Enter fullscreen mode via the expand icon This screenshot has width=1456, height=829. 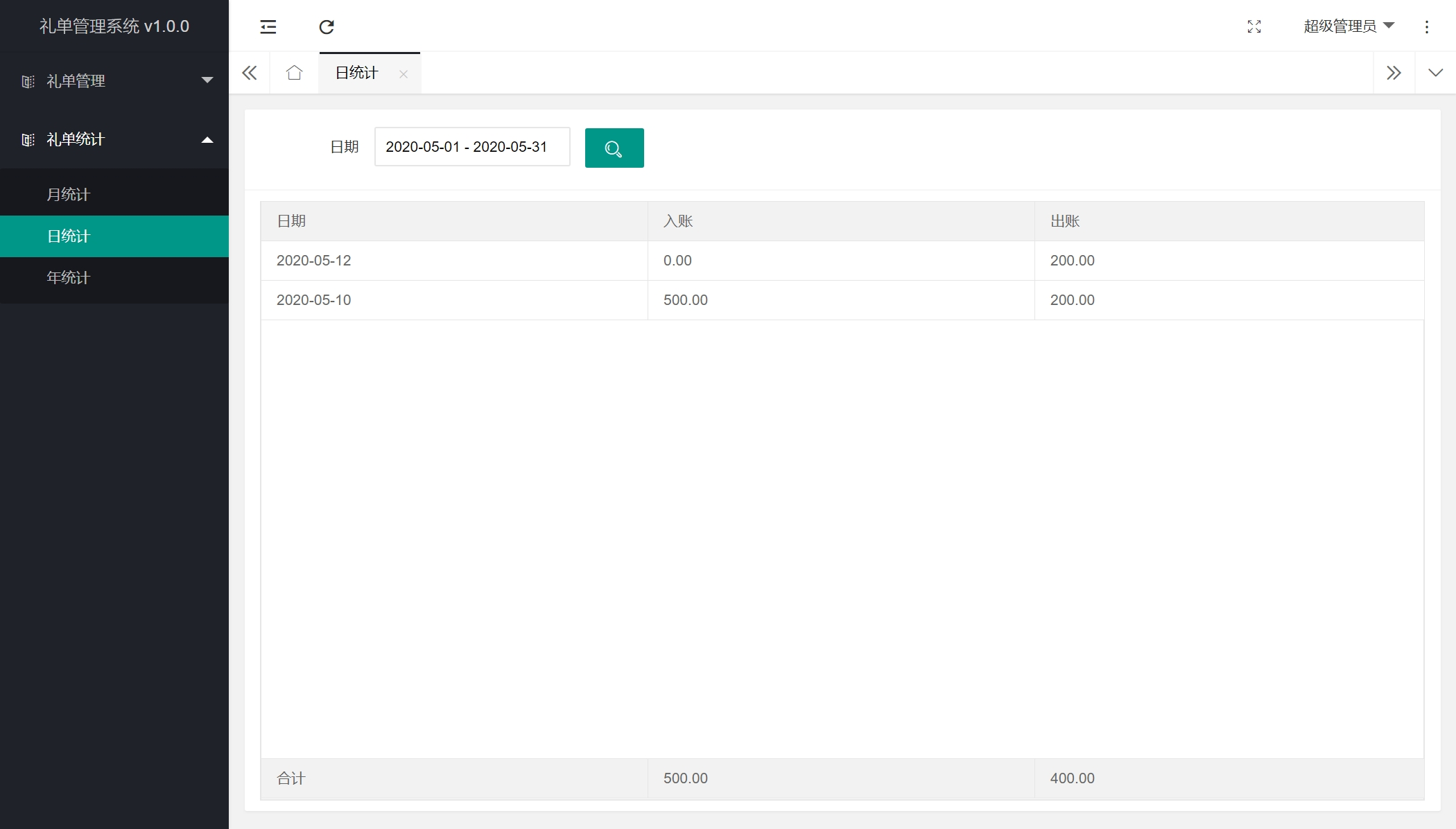(x=1254, y=27)
